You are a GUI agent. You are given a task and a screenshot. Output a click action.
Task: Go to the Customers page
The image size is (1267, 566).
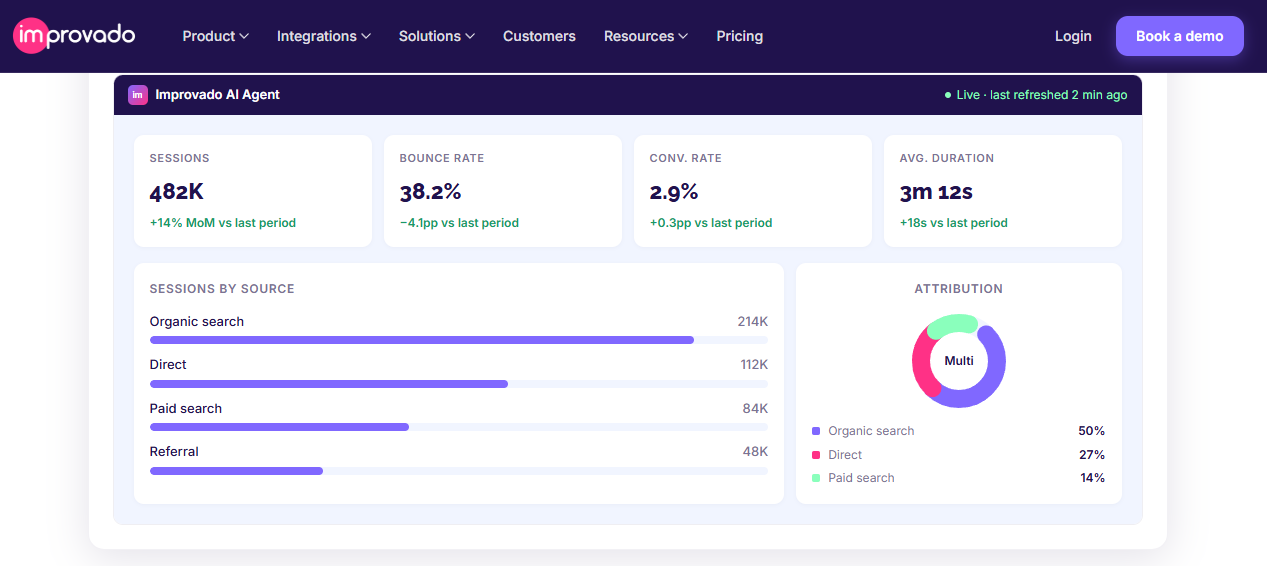(x=539, y=36)
